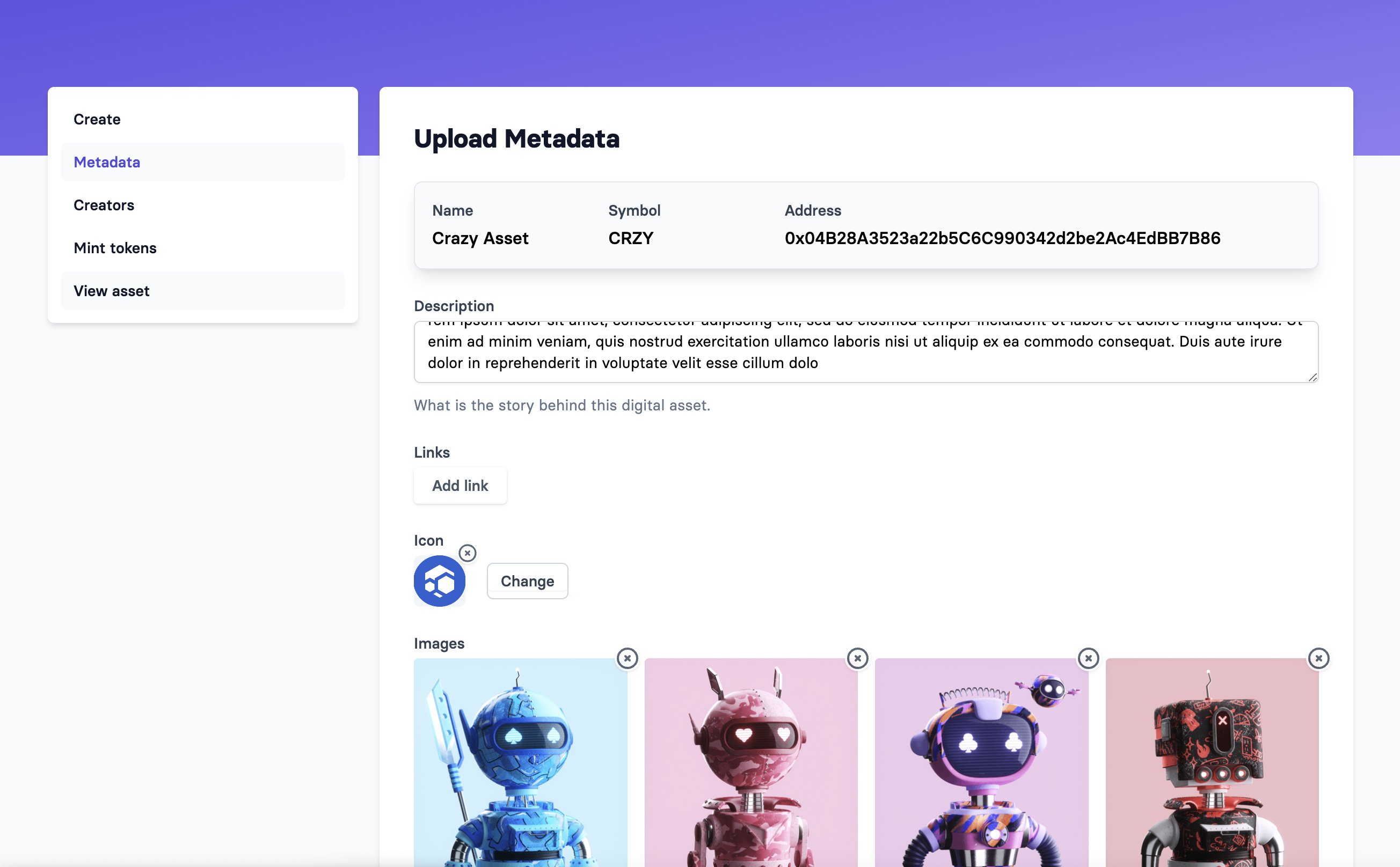Image resolution: width=1400 pixels, height=867 pixels.
Task: View the Crazy Asset address field
Action: click(x=1002, y=238)
